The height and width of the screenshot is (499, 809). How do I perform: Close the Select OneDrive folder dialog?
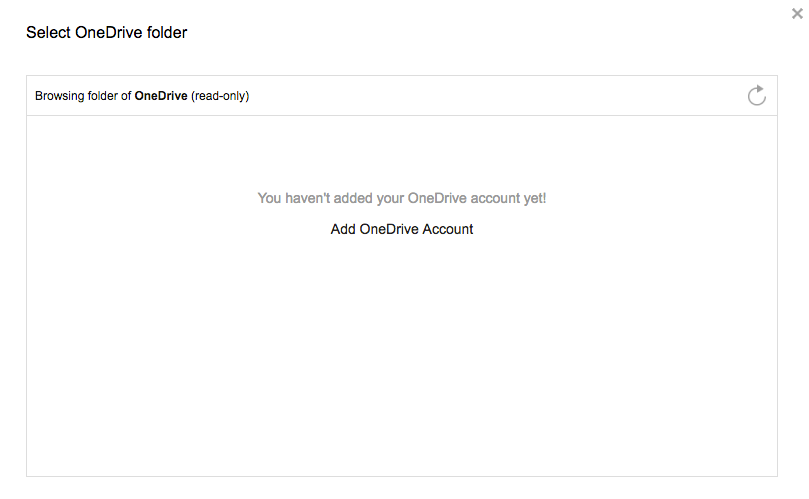pos(797,14)
